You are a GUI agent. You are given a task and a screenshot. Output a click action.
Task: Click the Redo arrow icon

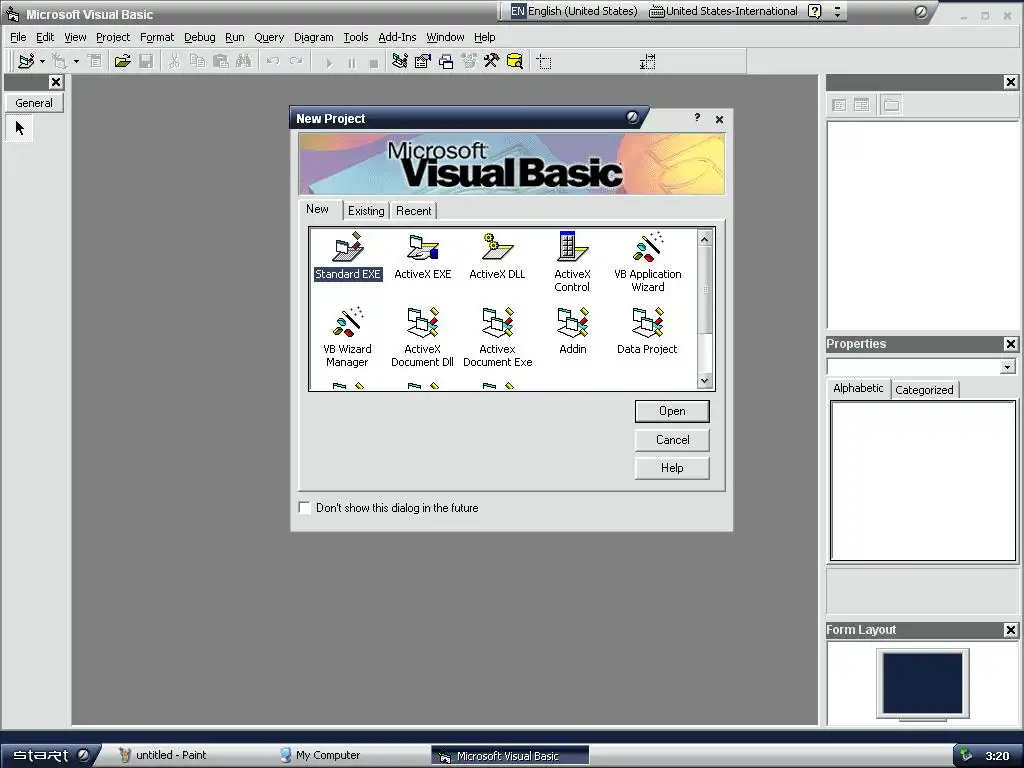296,61
